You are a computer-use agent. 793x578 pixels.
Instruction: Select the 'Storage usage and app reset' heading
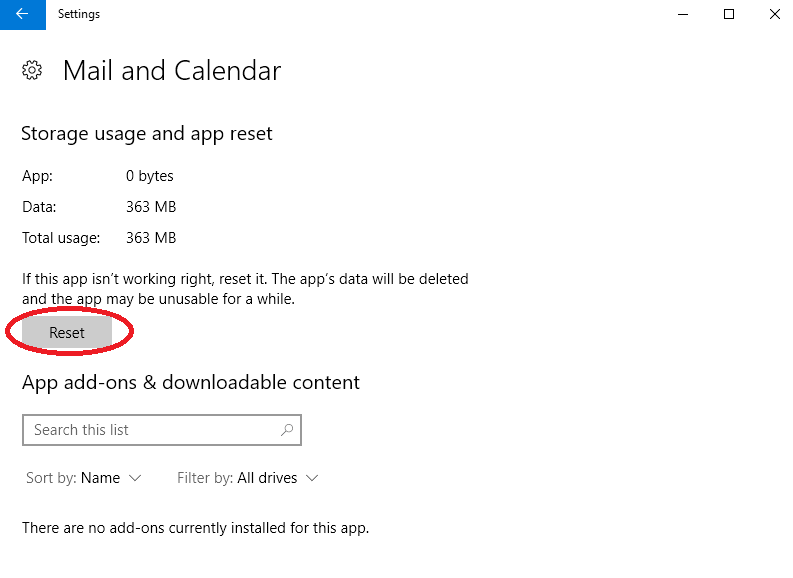(x=147, y=134)
